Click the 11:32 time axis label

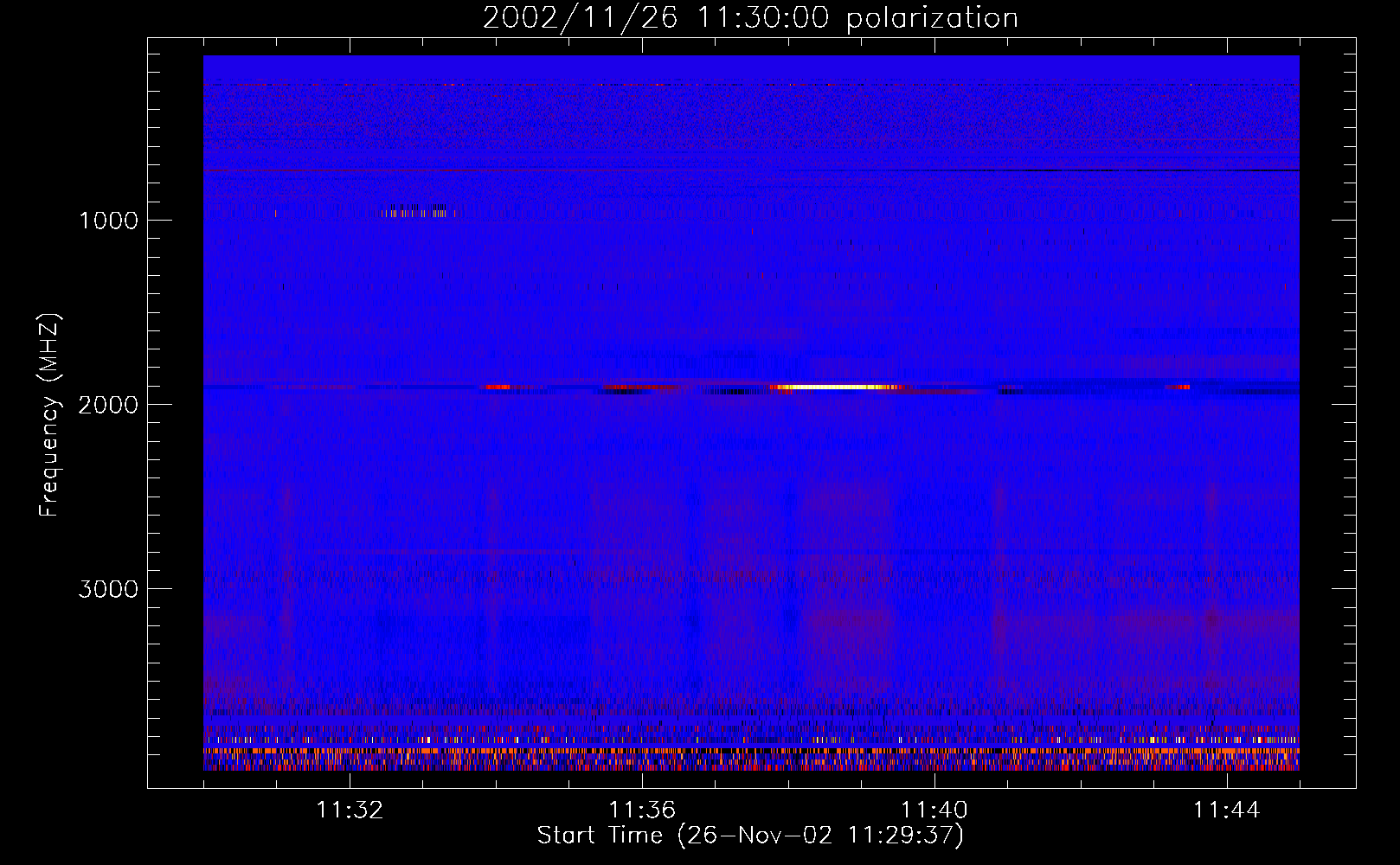pyautogui.click(x=350, y=811)
